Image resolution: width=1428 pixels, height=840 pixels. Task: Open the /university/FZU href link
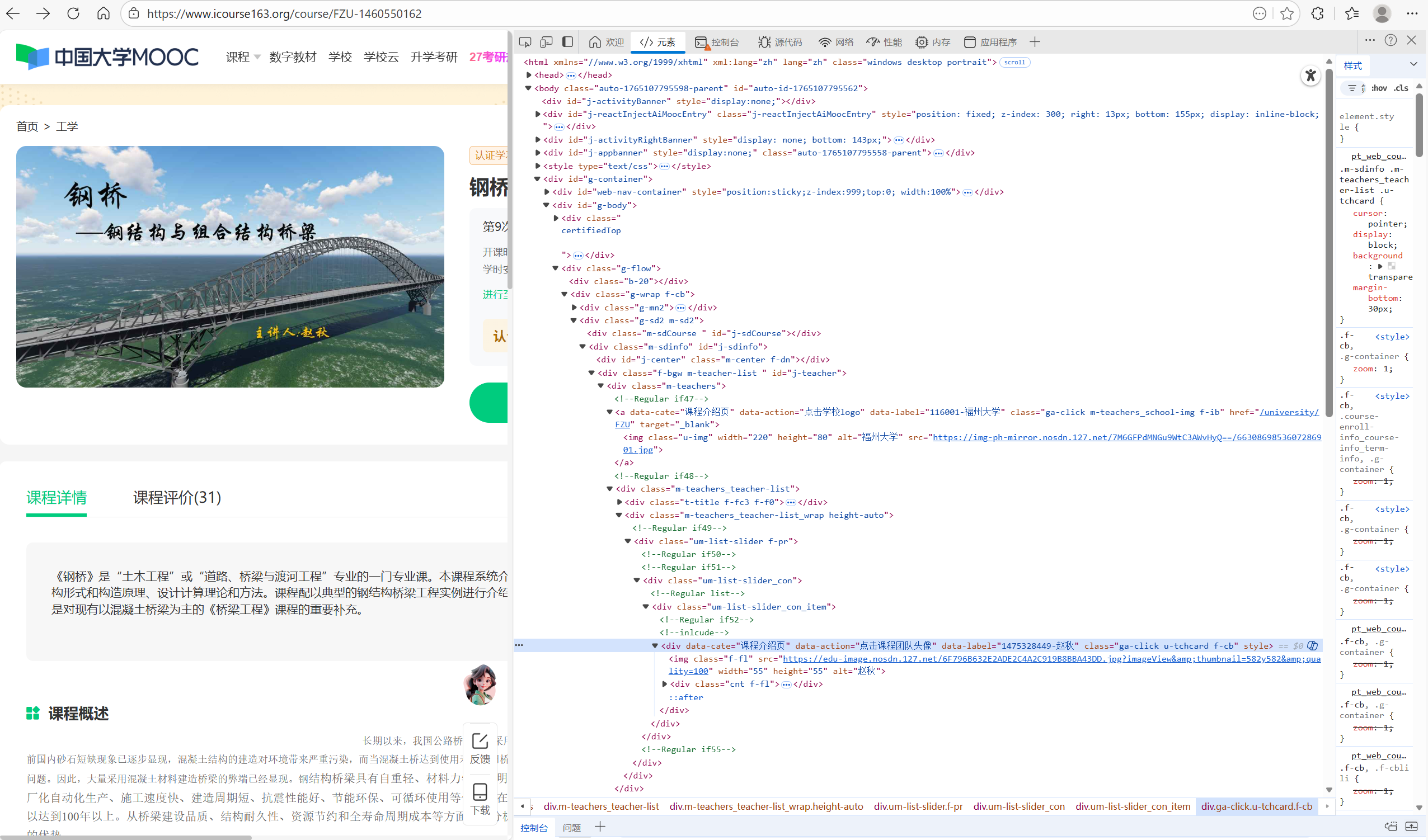tap(1289, 412)
